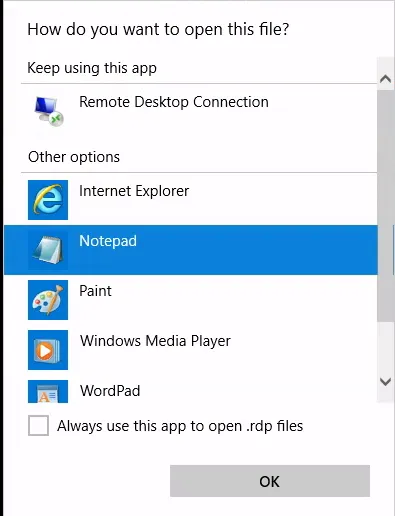Select the "Windows Media Player" text label
Image resolution: width=395 pixels, height=516 pixels.
(x=155, y=341)
